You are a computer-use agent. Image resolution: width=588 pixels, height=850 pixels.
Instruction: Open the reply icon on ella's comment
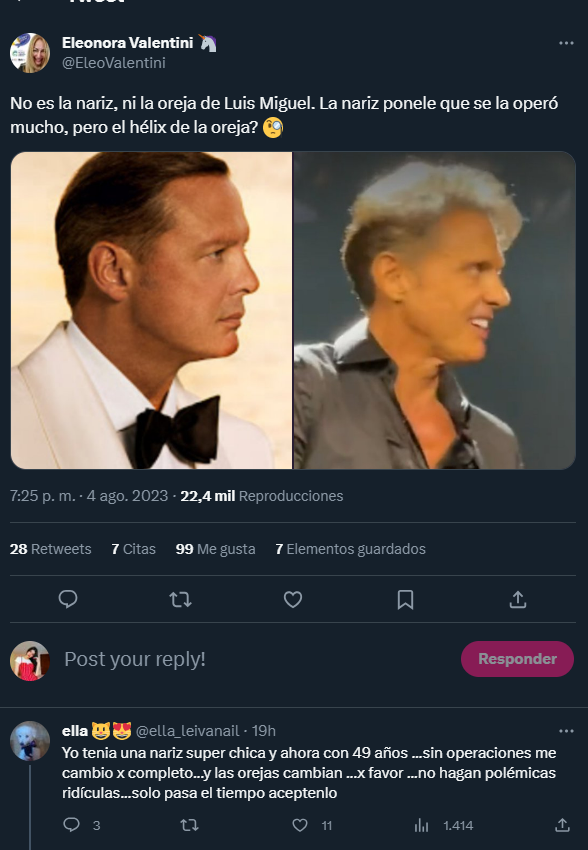coord(69,825)
